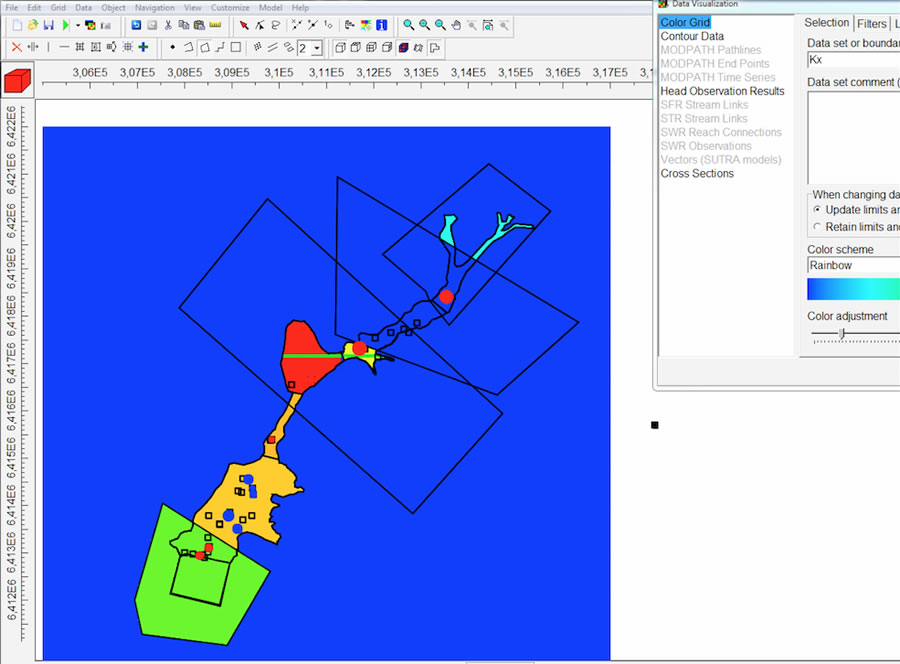Activate the Pan hand tool
900x664 pixels.
456,25
